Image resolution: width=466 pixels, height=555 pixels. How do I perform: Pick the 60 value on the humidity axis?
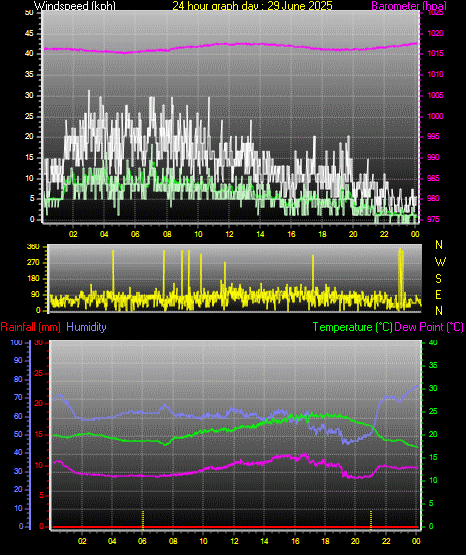[18, 416]
